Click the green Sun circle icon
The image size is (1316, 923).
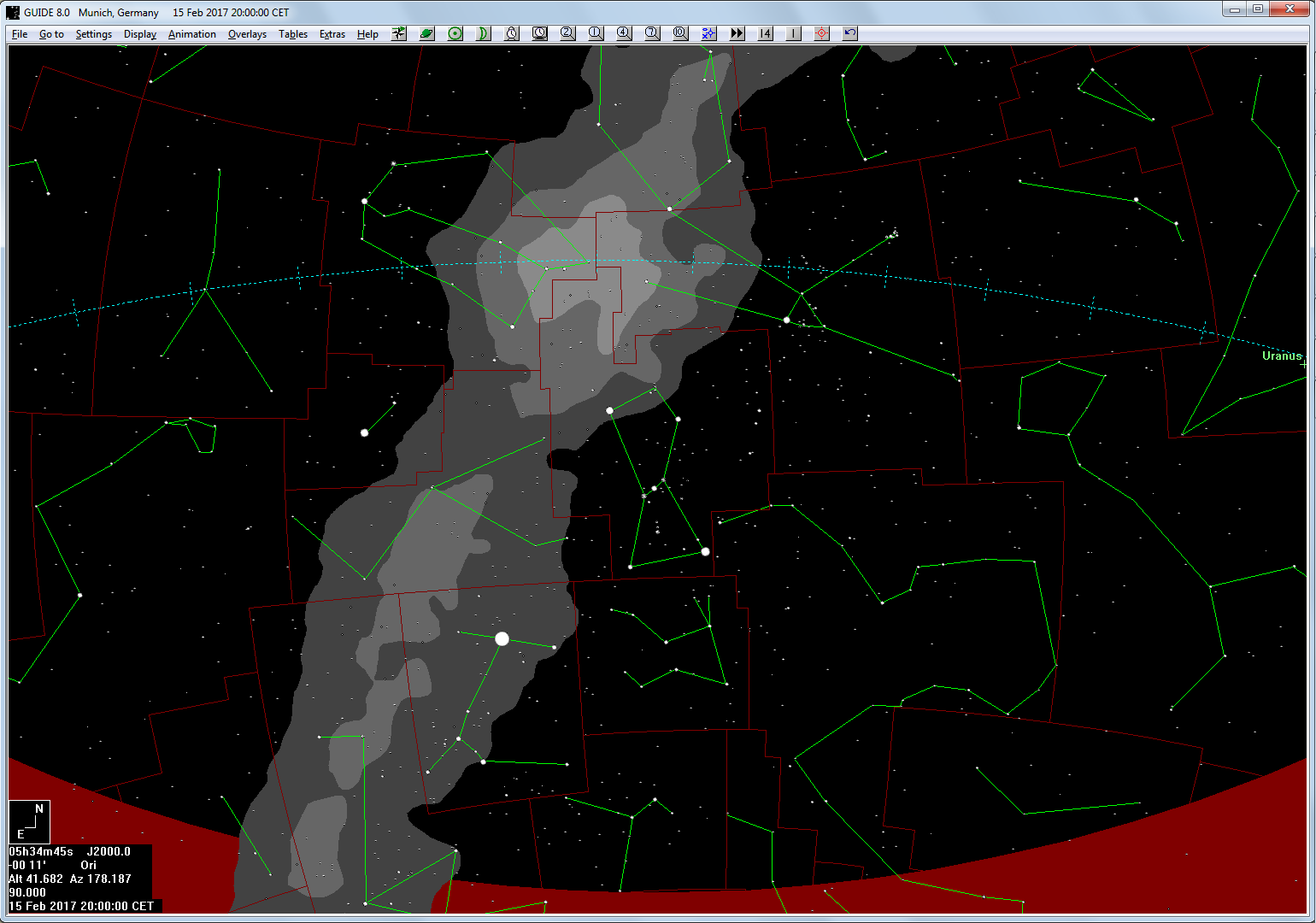click(455, 33)
